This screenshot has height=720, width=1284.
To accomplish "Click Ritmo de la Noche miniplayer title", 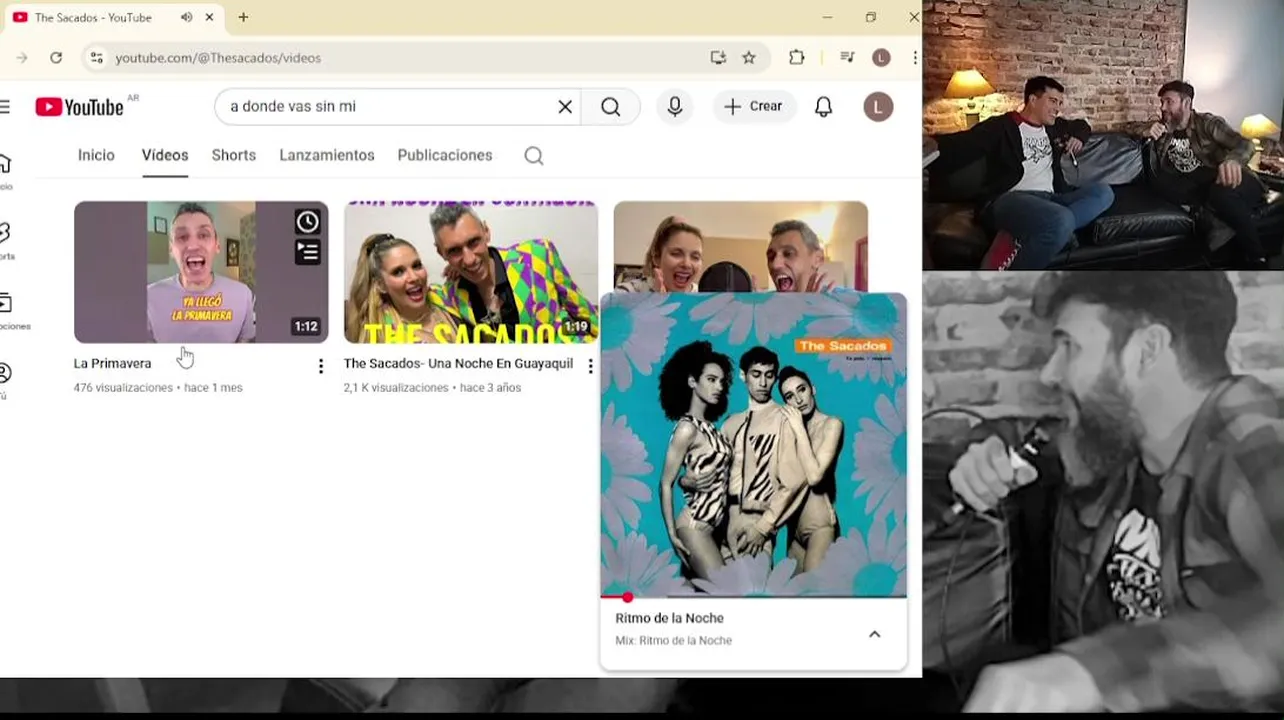I will point(669,619).
